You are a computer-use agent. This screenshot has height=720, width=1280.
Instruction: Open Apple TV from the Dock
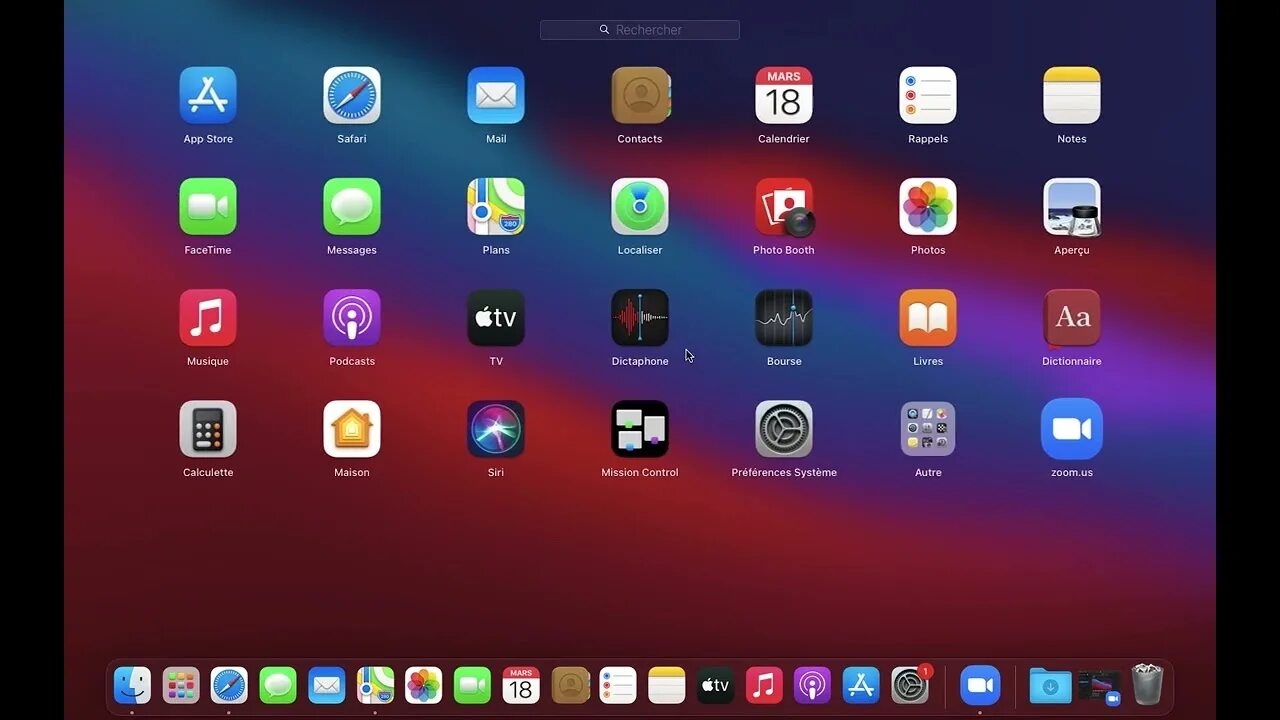(x=715, y=685)
